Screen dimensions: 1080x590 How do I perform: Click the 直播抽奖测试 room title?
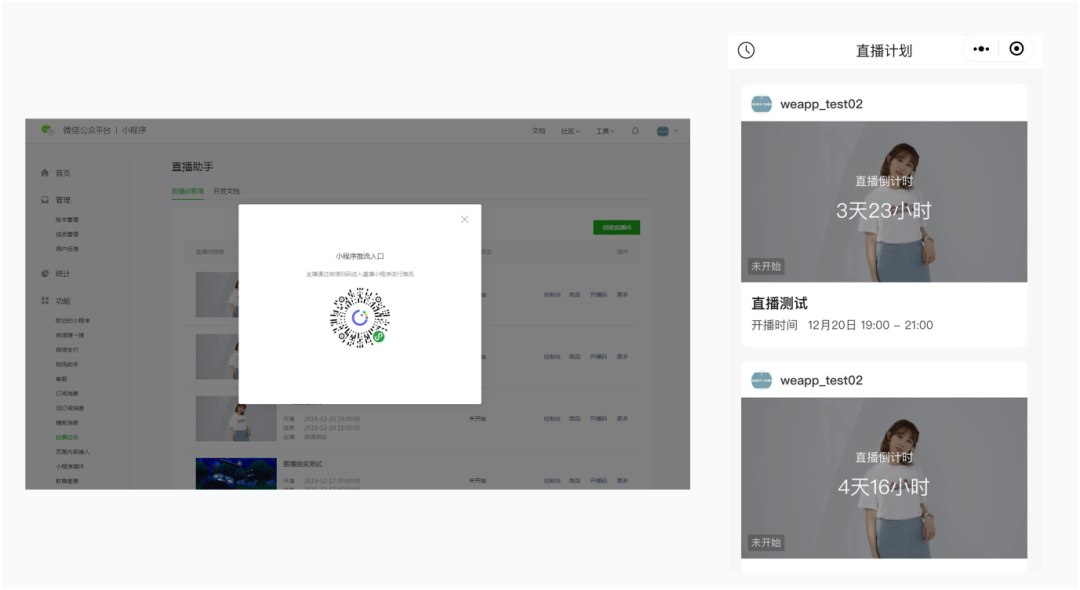pyautogui.click(x=302, y=464)
